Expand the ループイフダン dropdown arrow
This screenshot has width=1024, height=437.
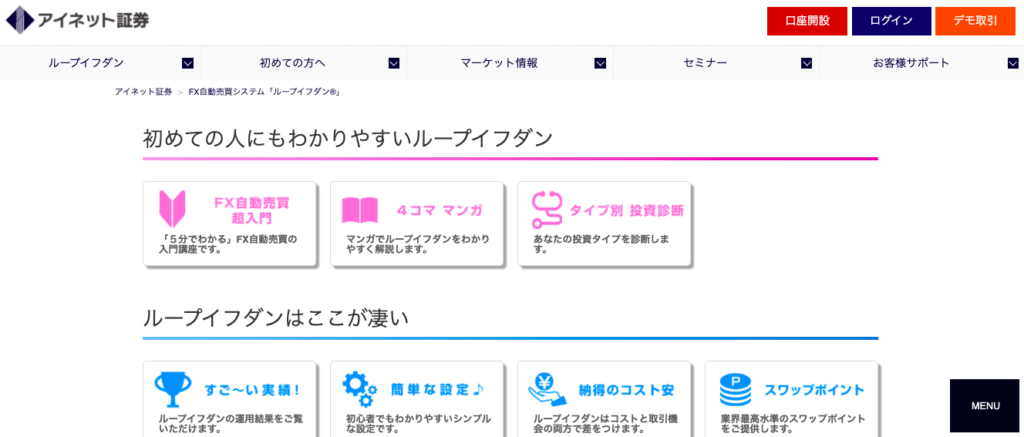pyautogui.click(x=187, y=63)
